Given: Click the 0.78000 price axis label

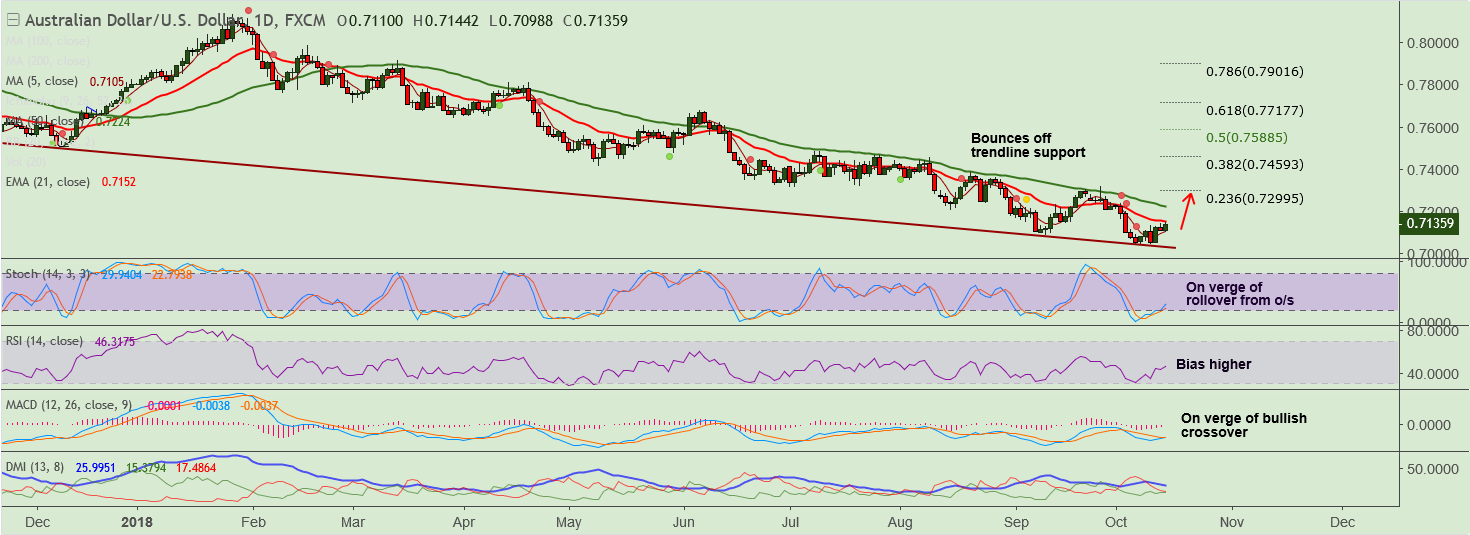Looking at the screenshot, I should [1432, 86].
